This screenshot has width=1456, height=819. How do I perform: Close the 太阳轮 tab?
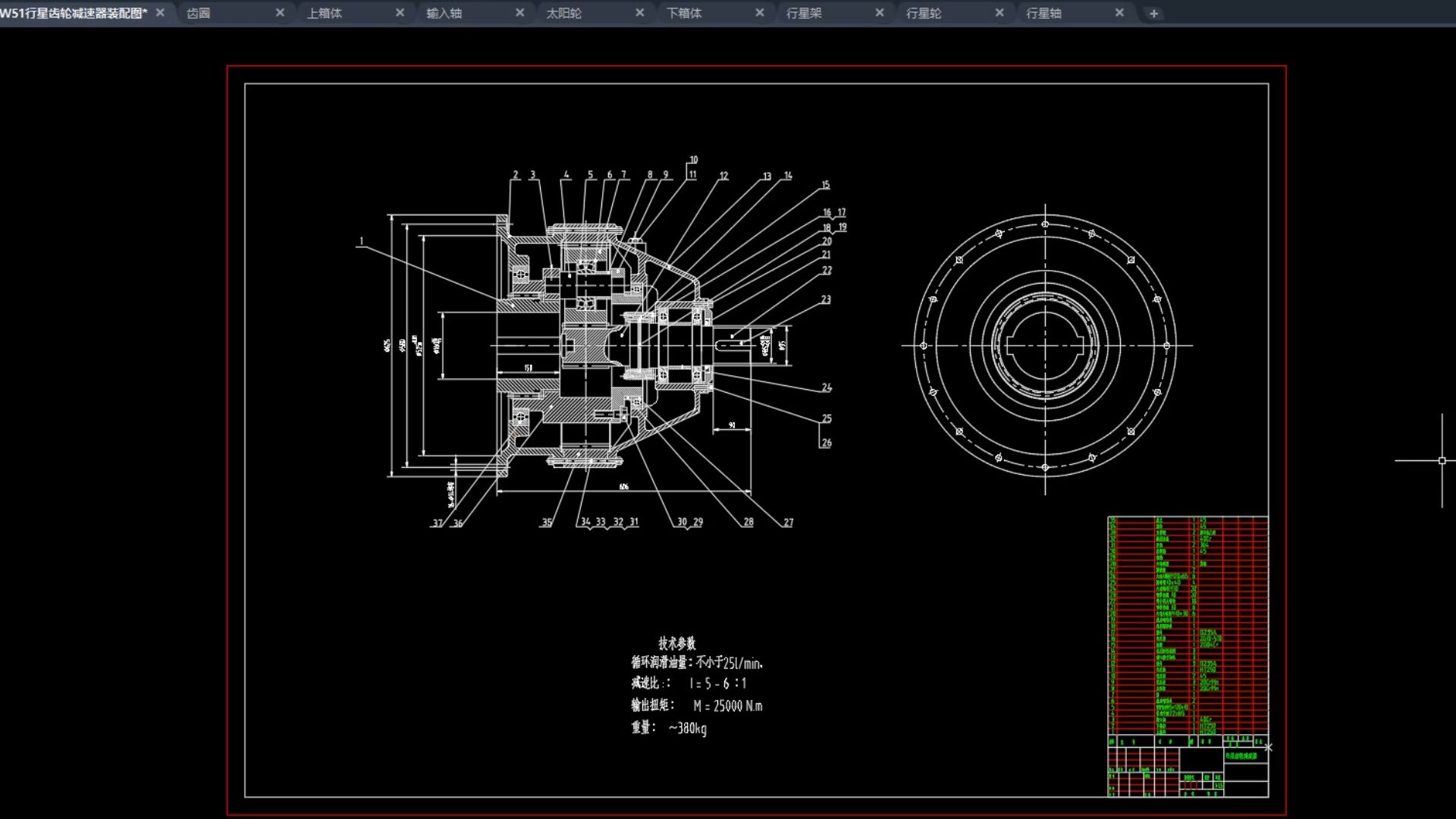639,13
